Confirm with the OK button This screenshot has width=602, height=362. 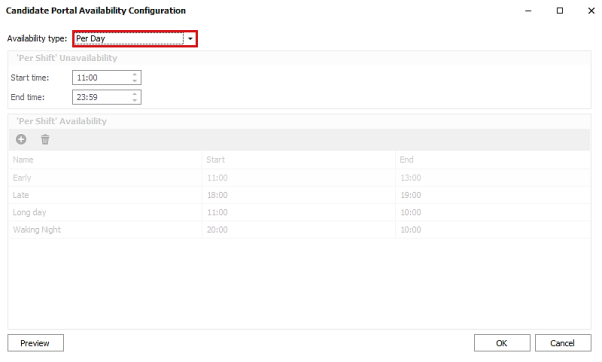502,343
